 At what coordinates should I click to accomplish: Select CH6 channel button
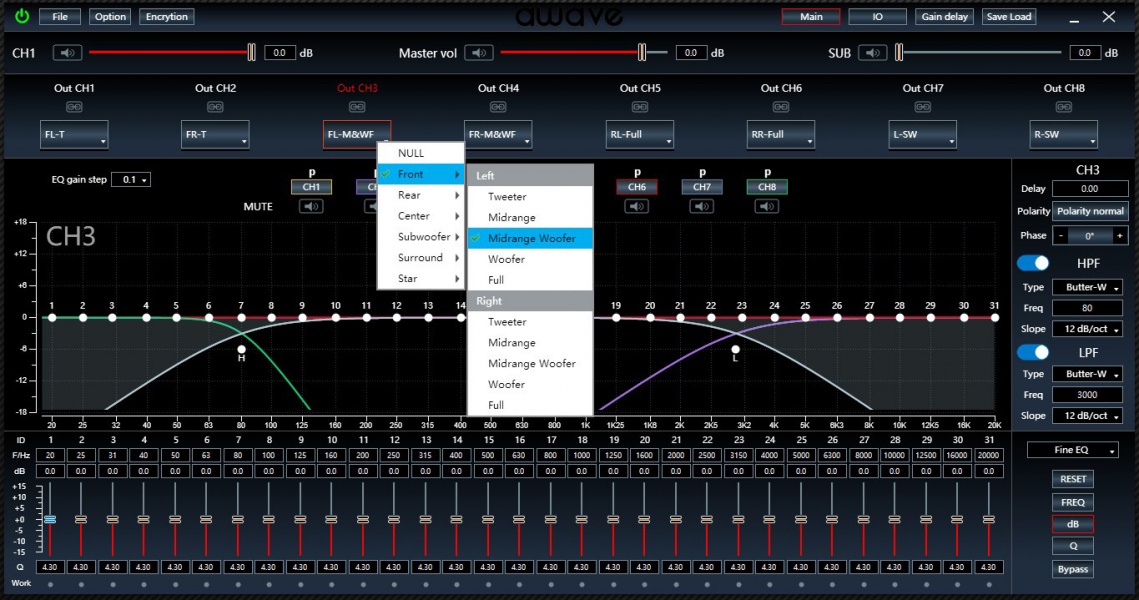tap(637, 187)
